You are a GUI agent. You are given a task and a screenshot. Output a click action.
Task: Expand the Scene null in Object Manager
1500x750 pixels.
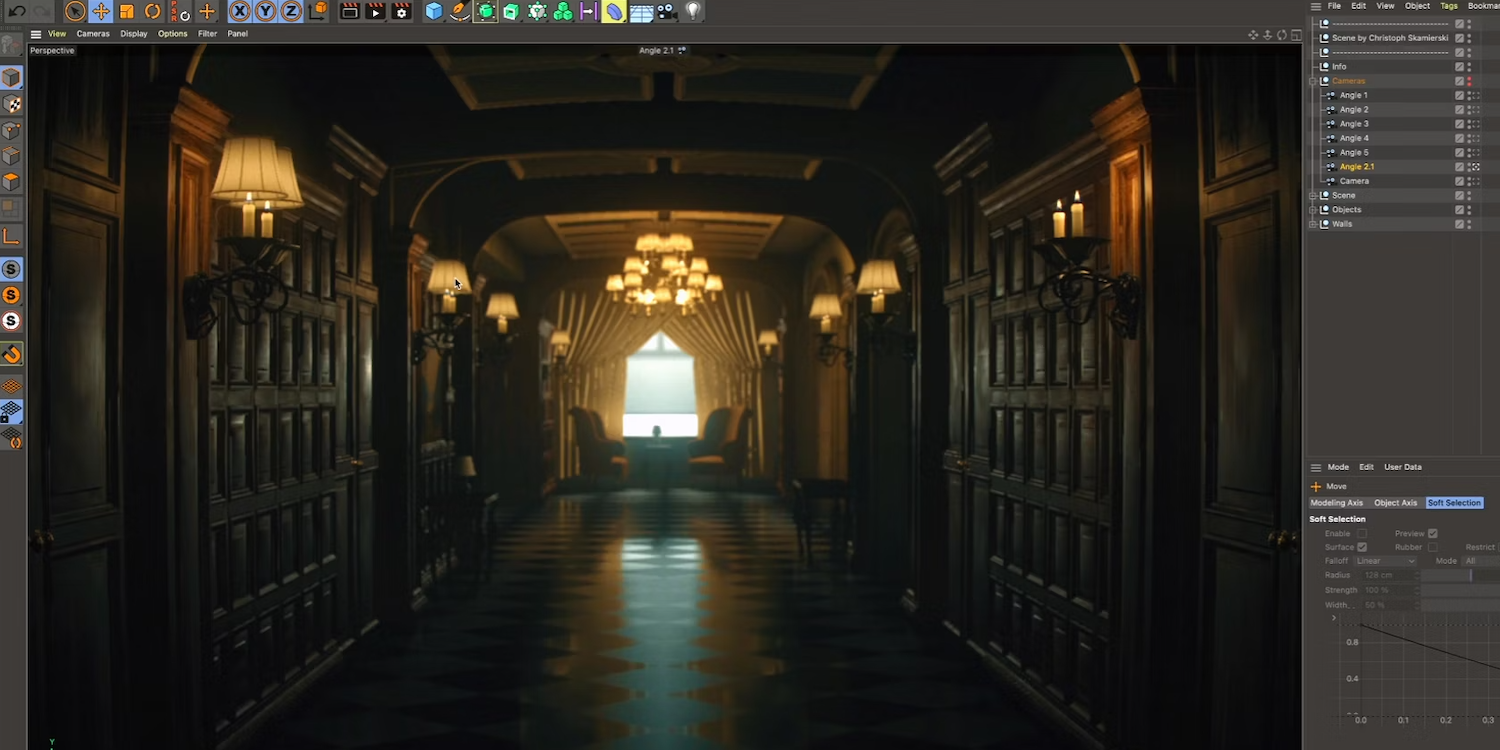(x=1312, y=195)
